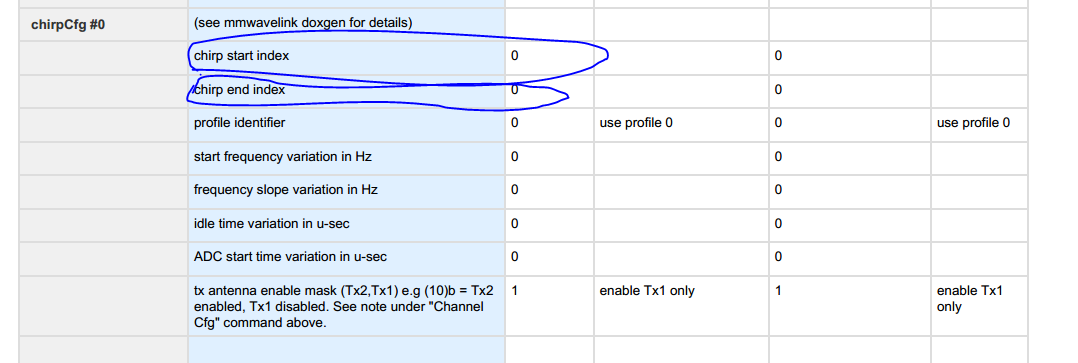
Task: Select 'idle time variation in u-sec' cell
Action: point(346,225)
